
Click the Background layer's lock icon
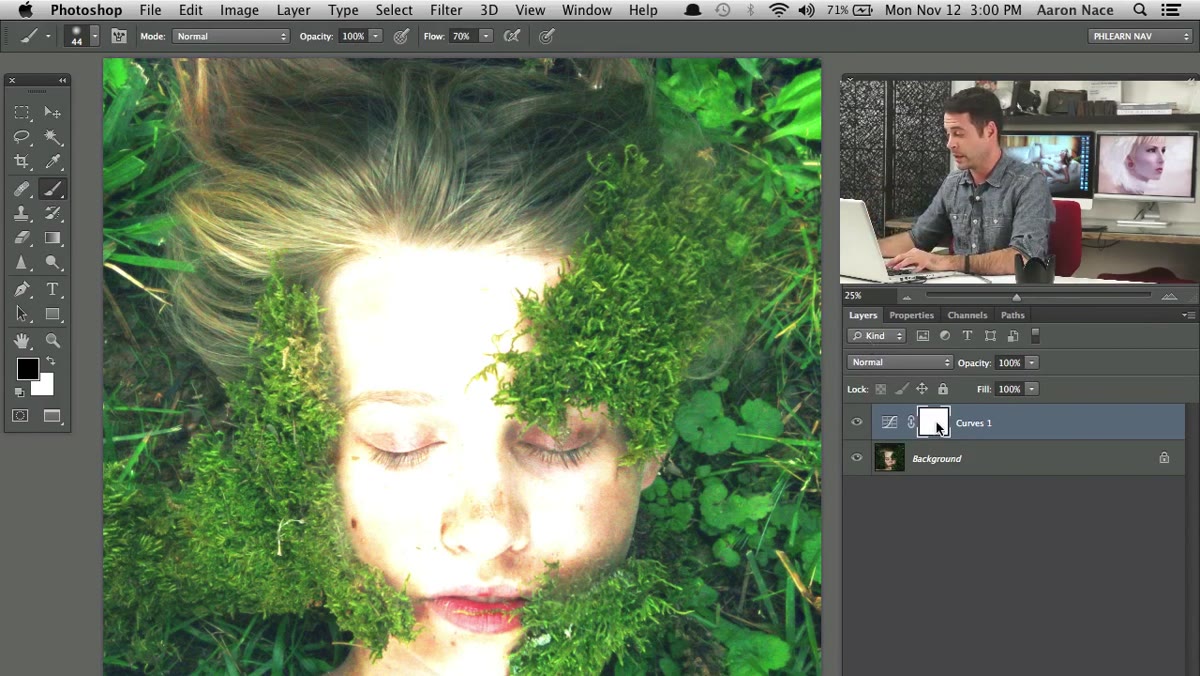point(1164,458)
